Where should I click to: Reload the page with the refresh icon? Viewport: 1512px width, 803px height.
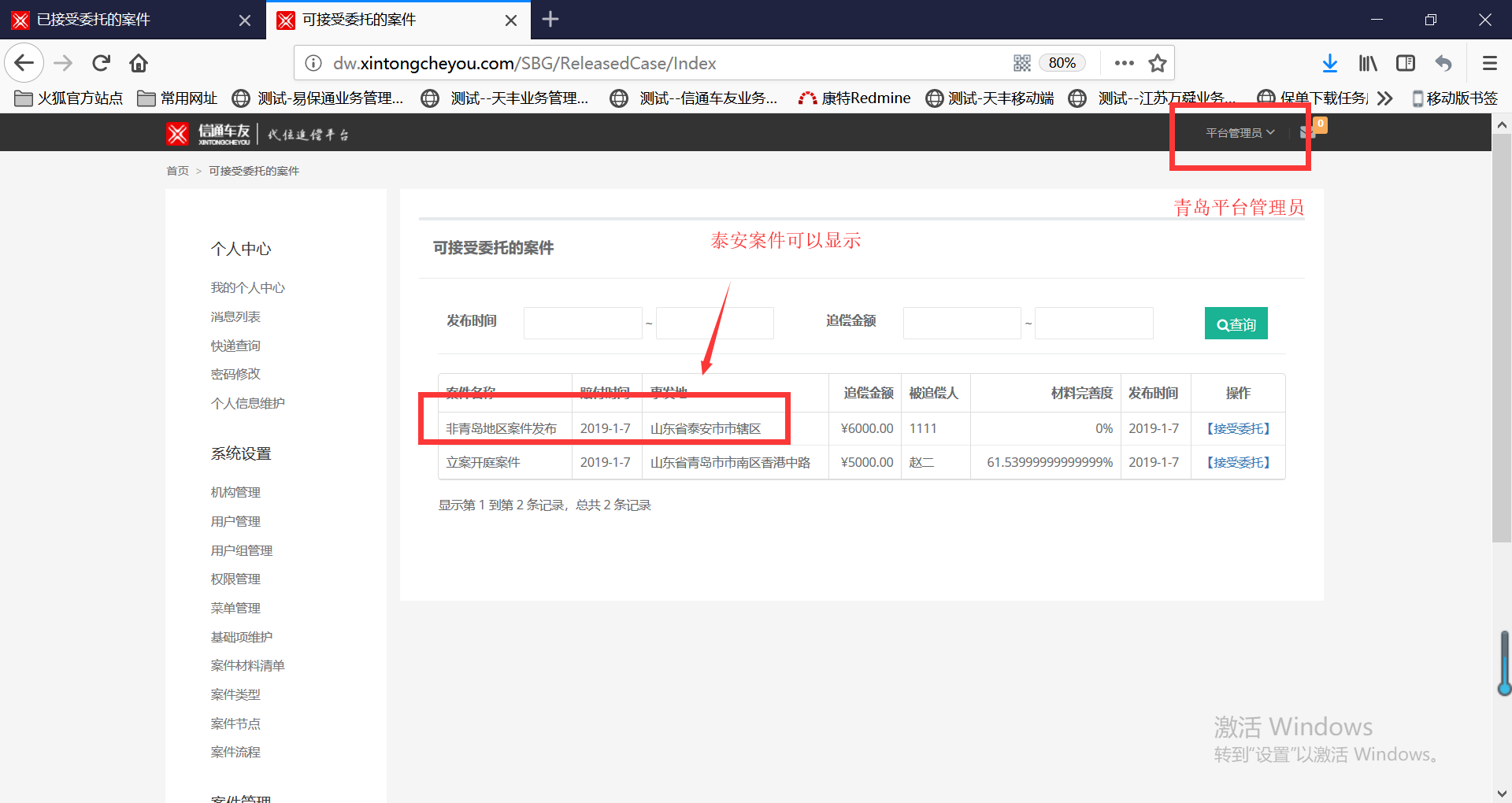point(101,63)
